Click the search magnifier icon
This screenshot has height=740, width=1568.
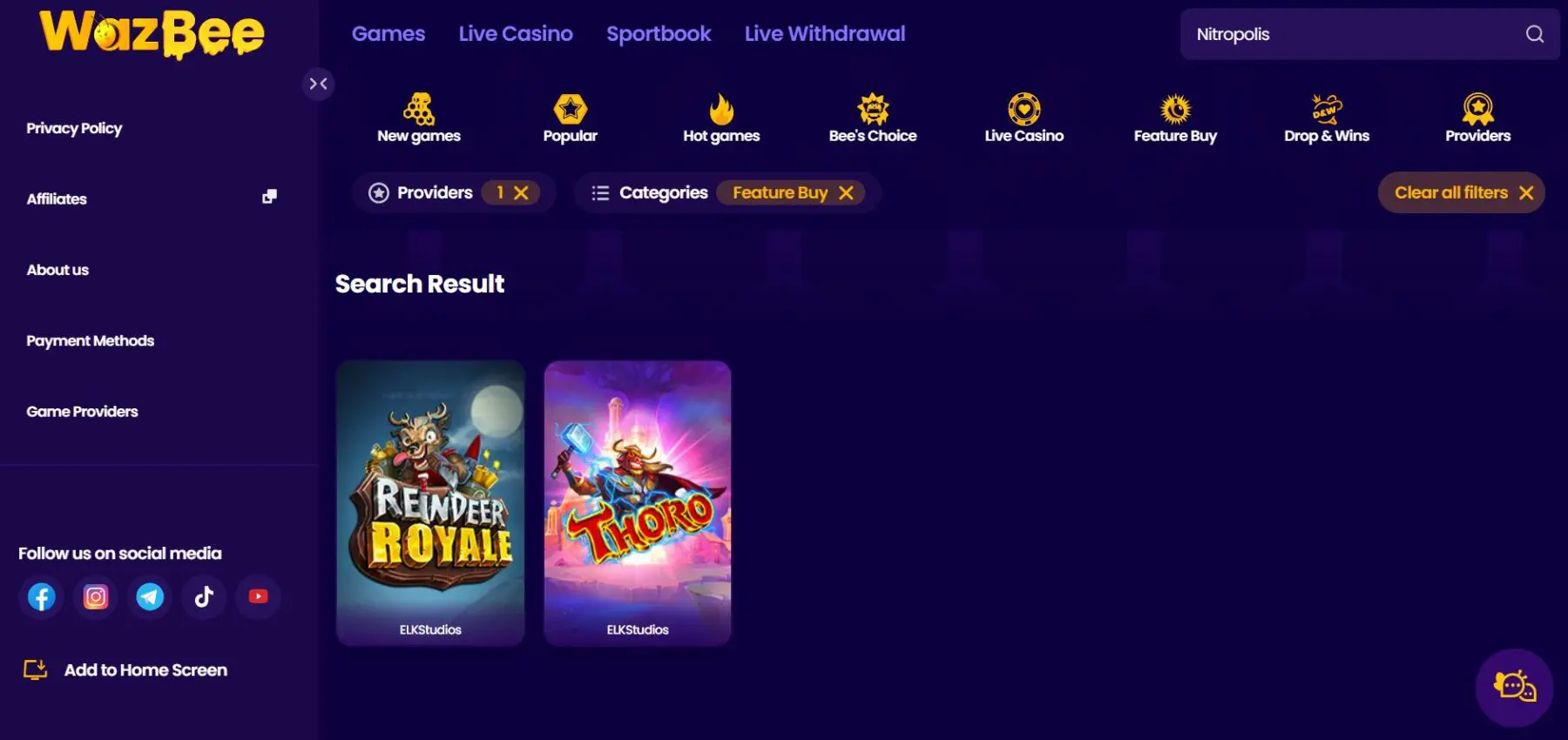pyautogui.click(x=1535, y=34)
